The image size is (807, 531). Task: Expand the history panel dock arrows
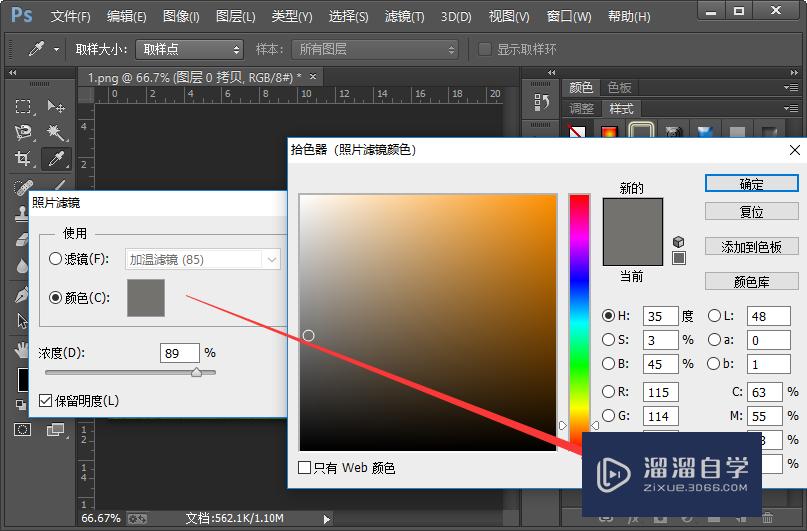point(552,73)
